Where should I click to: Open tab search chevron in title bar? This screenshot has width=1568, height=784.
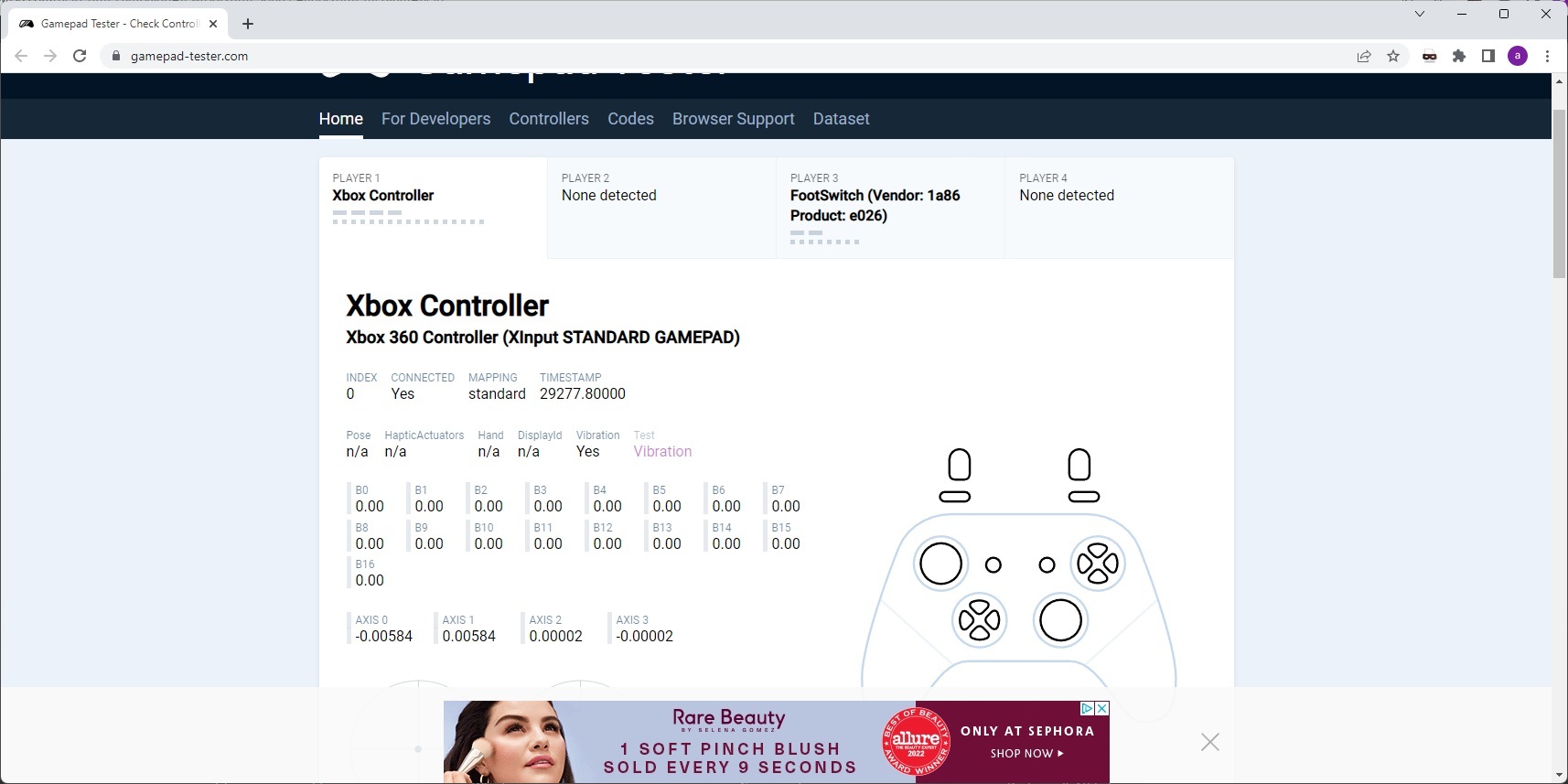[x=1420, y=14]
